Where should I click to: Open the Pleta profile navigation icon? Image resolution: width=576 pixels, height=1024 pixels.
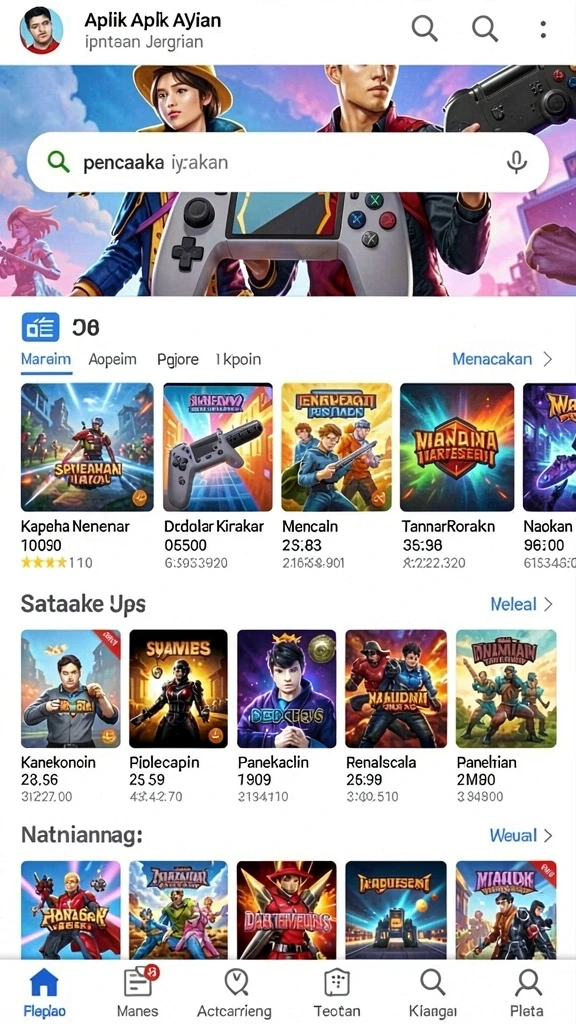coord(528,982)
